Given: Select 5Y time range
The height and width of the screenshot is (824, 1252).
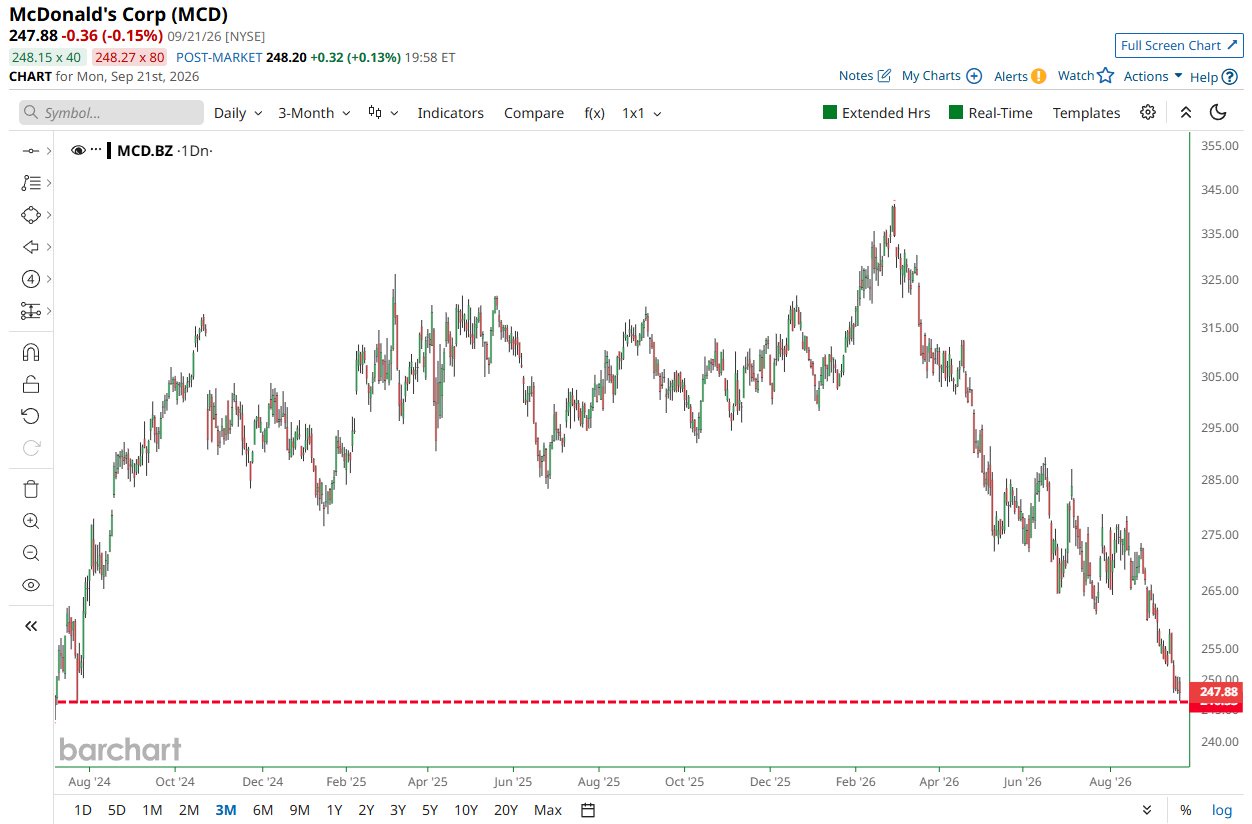Looking at the screenshot, I should 429,810.
